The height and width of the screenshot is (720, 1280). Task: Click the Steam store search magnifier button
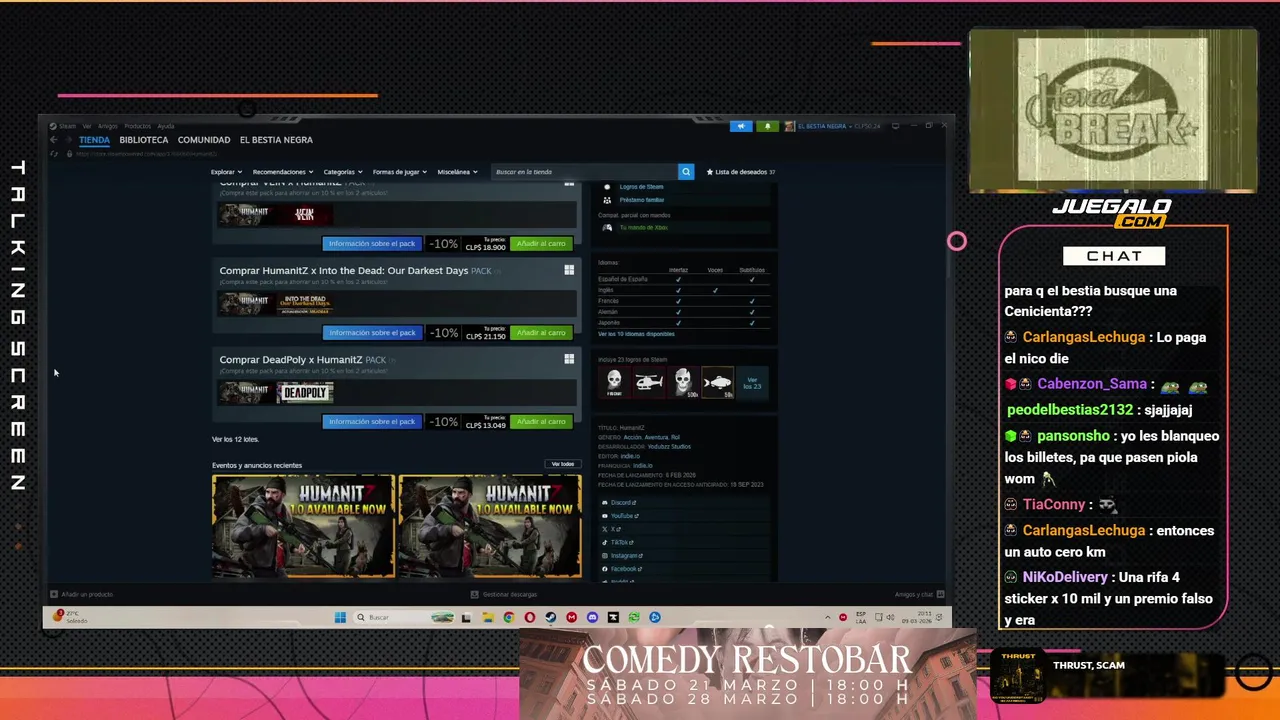click(x=686, y=172)
